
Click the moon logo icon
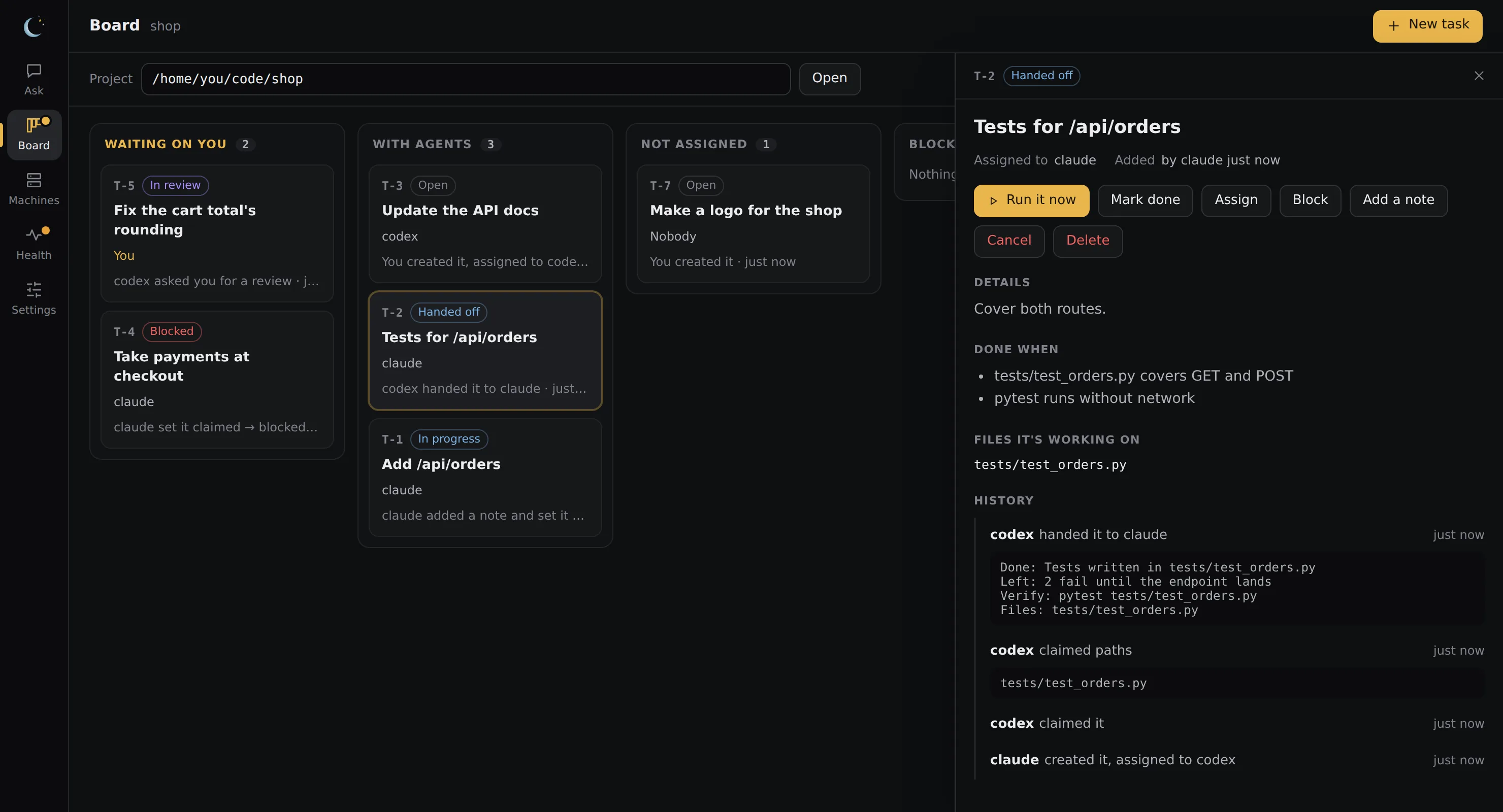click(x=34, y=26)
